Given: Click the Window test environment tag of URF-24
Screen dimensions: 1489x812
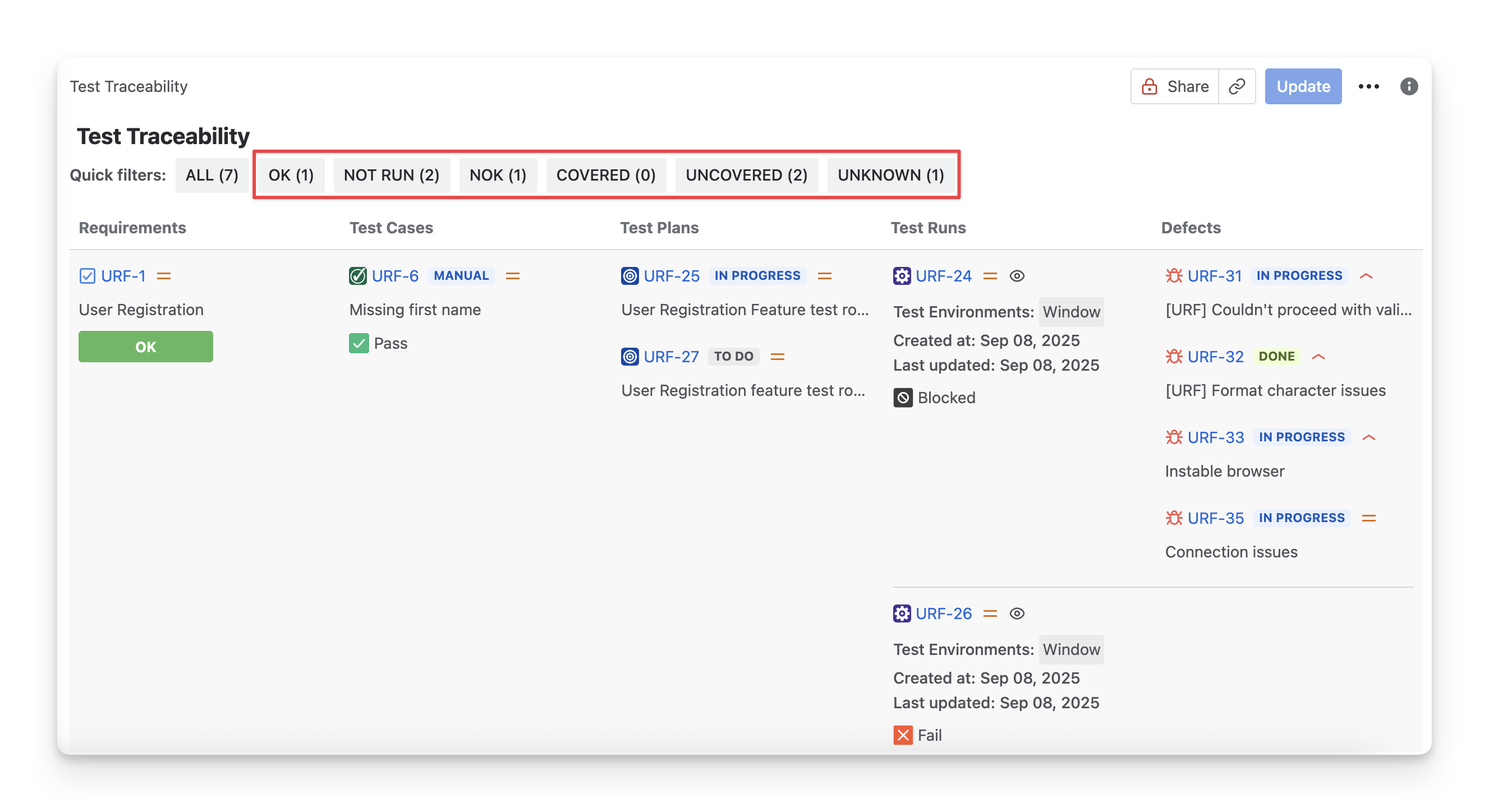Looking at the screenshot, I should tap(1070, 312).
